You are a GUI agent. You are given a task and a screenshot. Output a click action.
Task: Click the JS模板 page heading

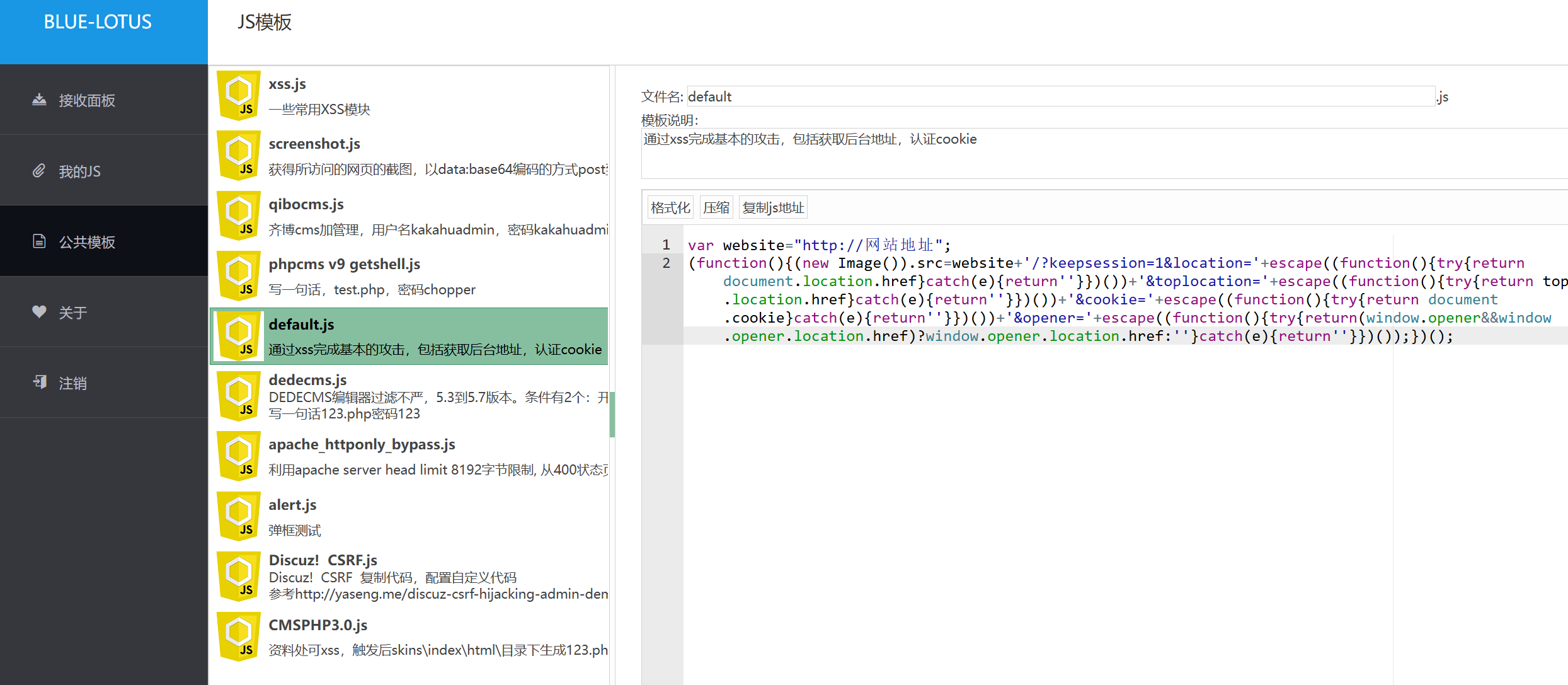point(265,23)
